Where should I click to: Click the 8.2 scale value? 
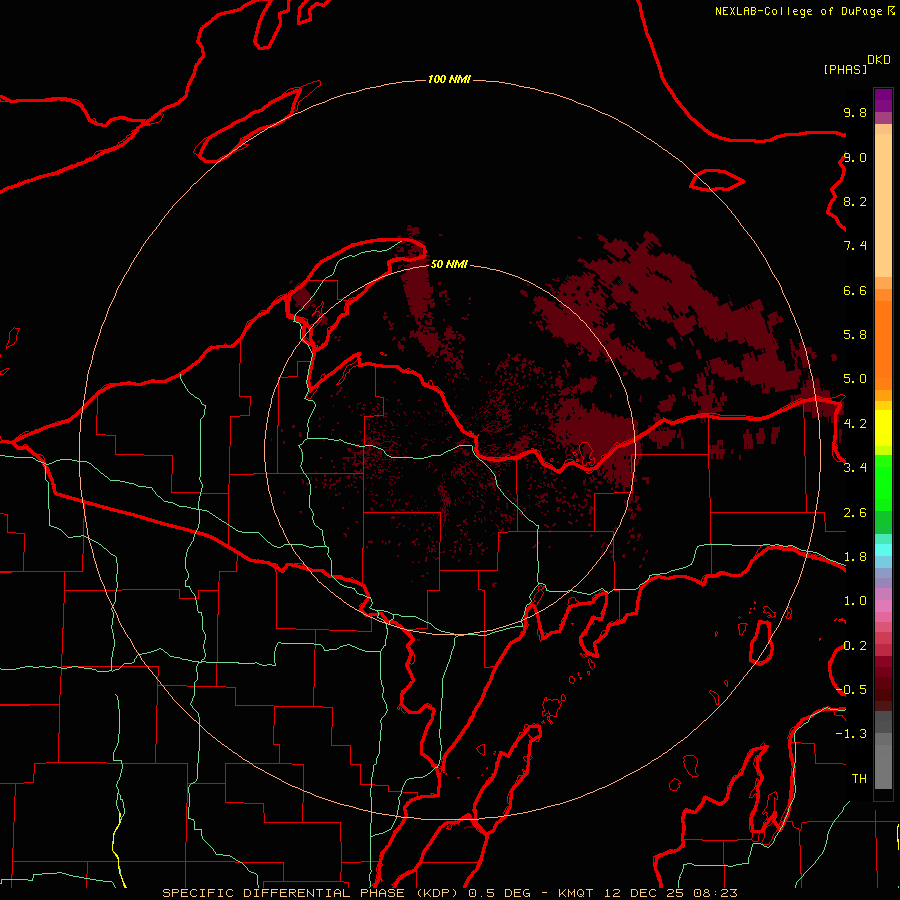click(855, 201)
